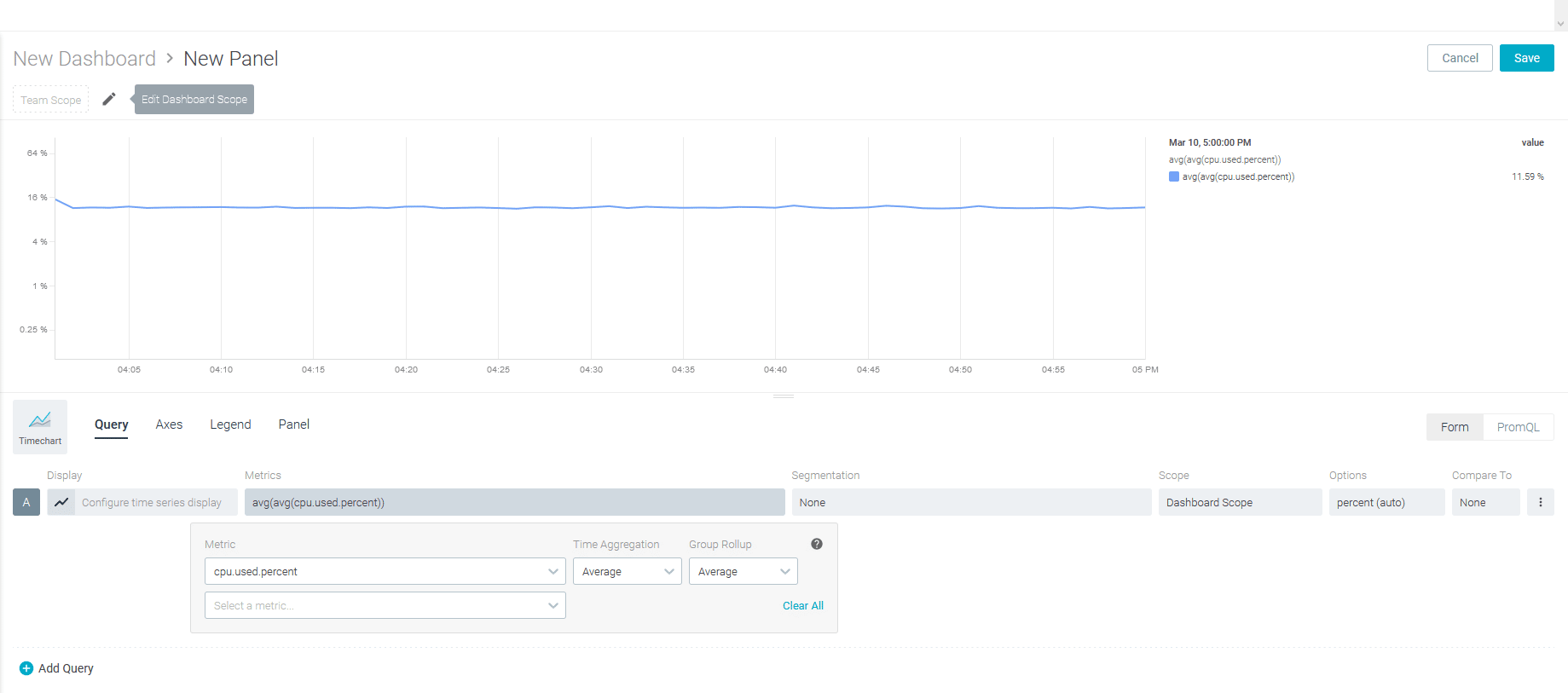The width and height of the screenshot is (1568, 693).
Task: Cancel panel editing
Action: 1460,58
